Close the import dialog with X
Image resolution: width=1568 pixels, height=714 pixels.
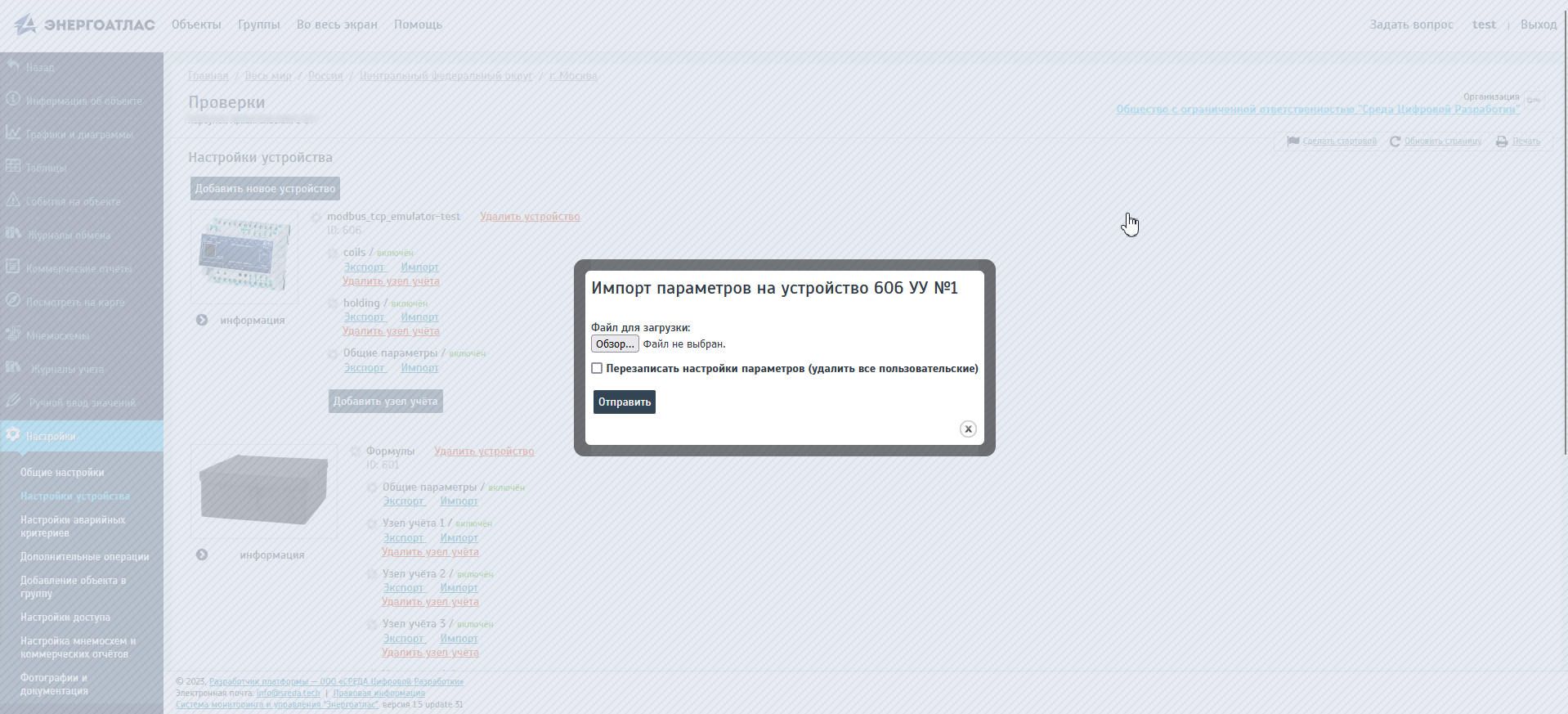[968, 429]
